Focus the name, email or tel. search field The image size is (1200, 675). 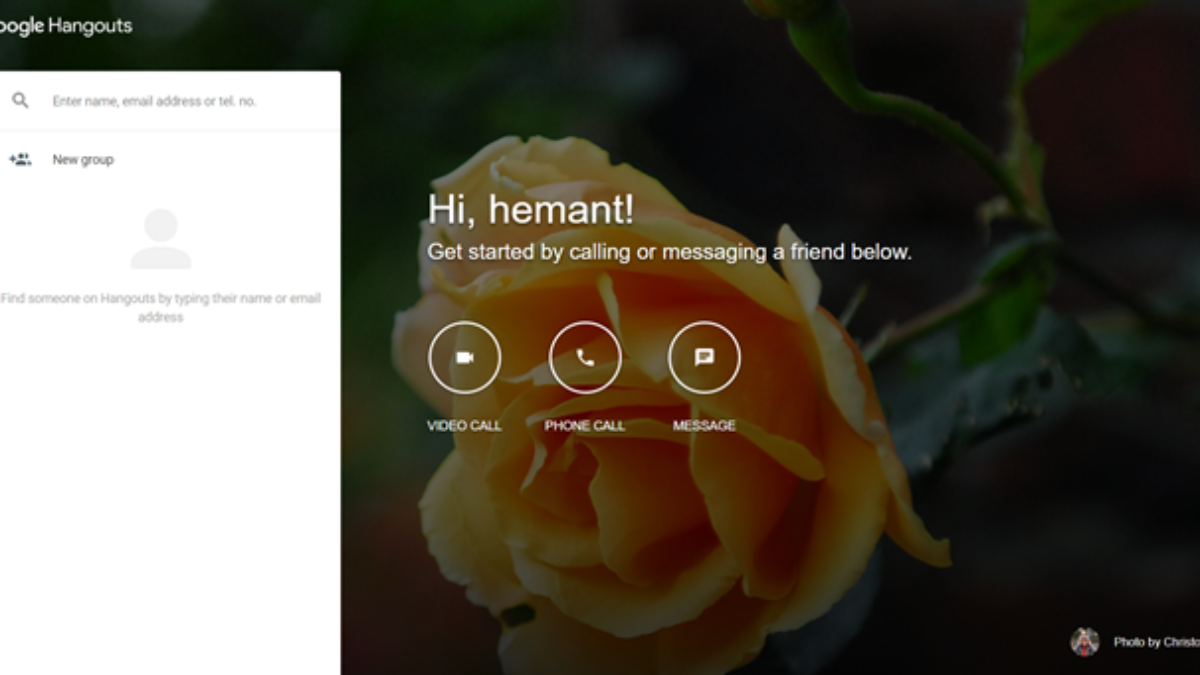point(155,101)
